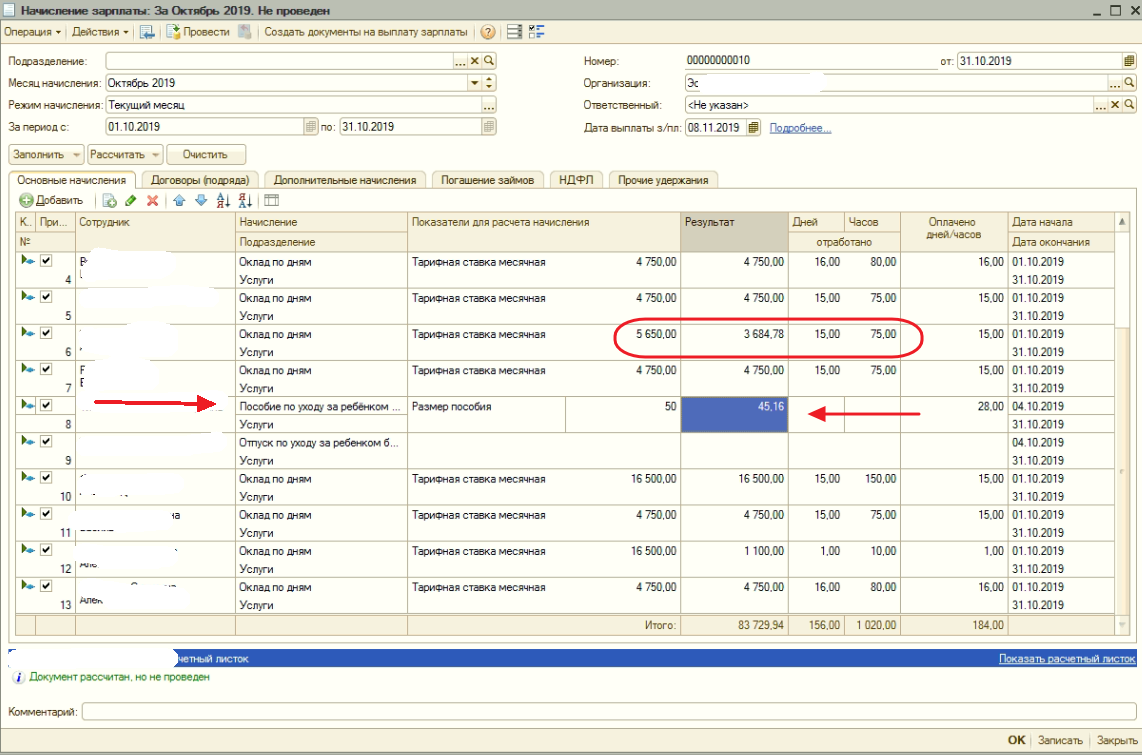Toggle the checkbox in row 8
Image resolution: width=1142 pixels, height=755 pixels.
(x=45, y=405)
